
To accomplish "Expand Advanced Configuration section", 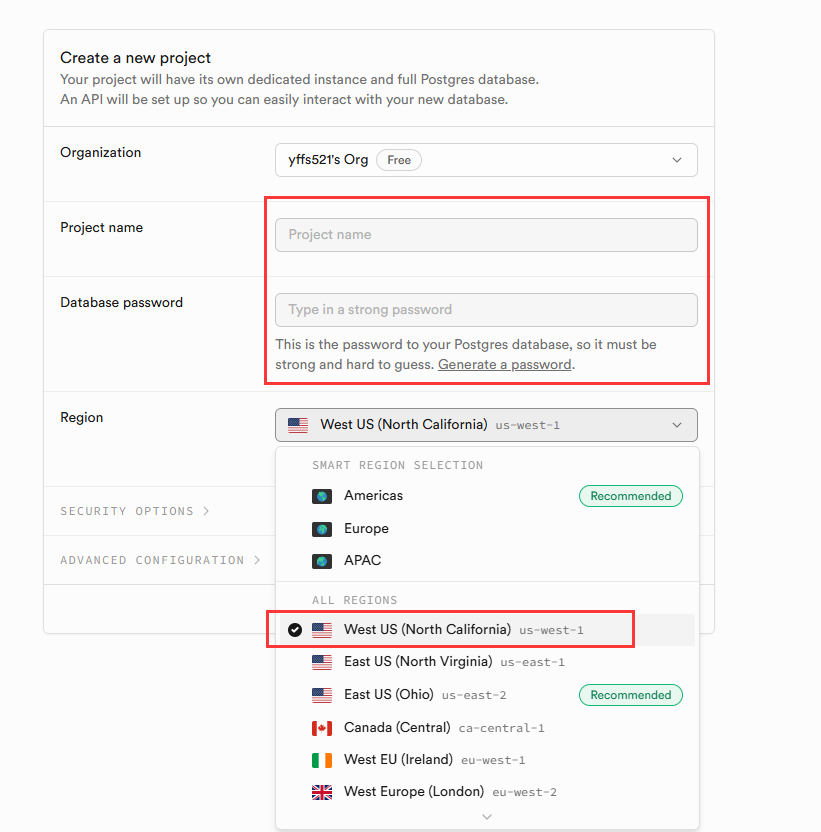I will [x=160, y=560].
